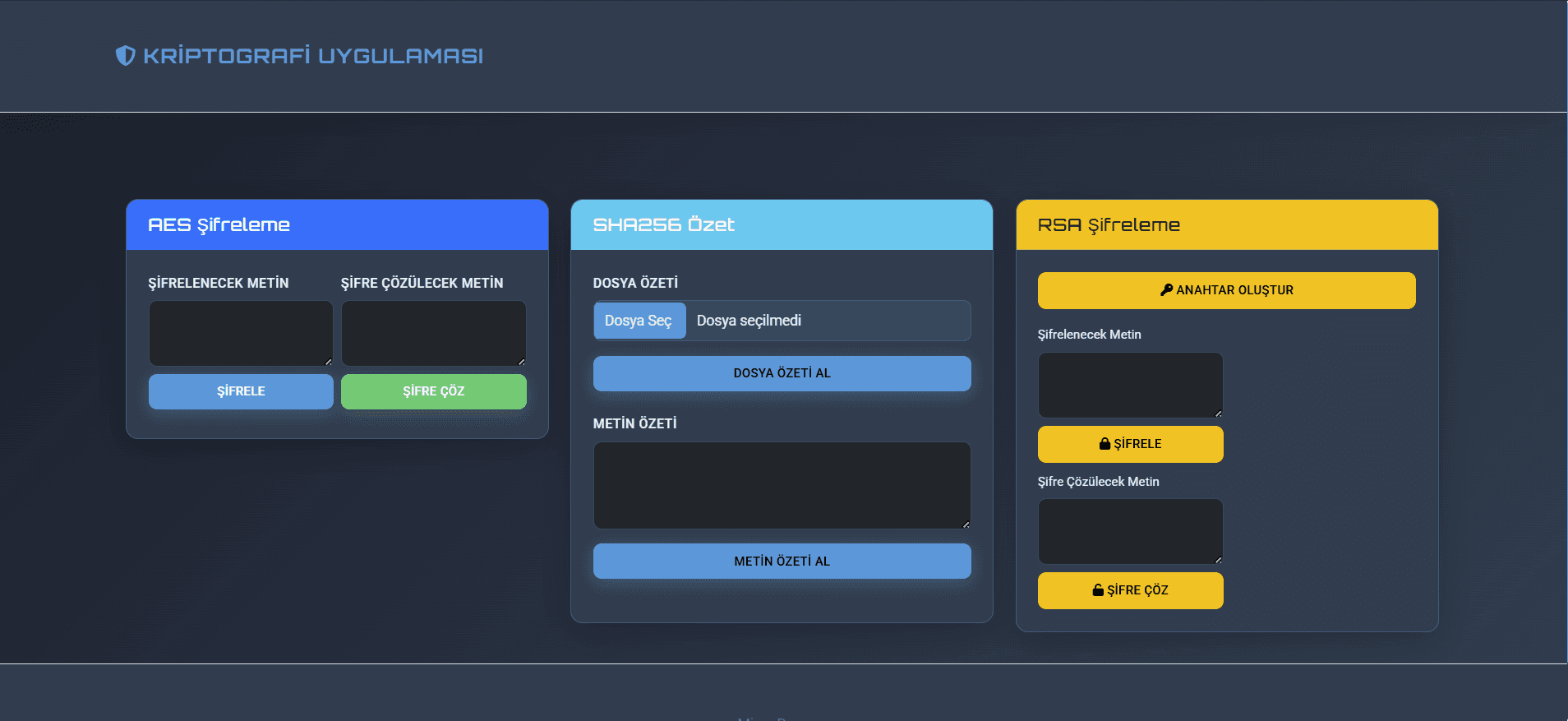The width and height of the screenshot is (1568, 721).
Task: Click the 'Dosya seçilmedi' file field text
Action: 749,321
